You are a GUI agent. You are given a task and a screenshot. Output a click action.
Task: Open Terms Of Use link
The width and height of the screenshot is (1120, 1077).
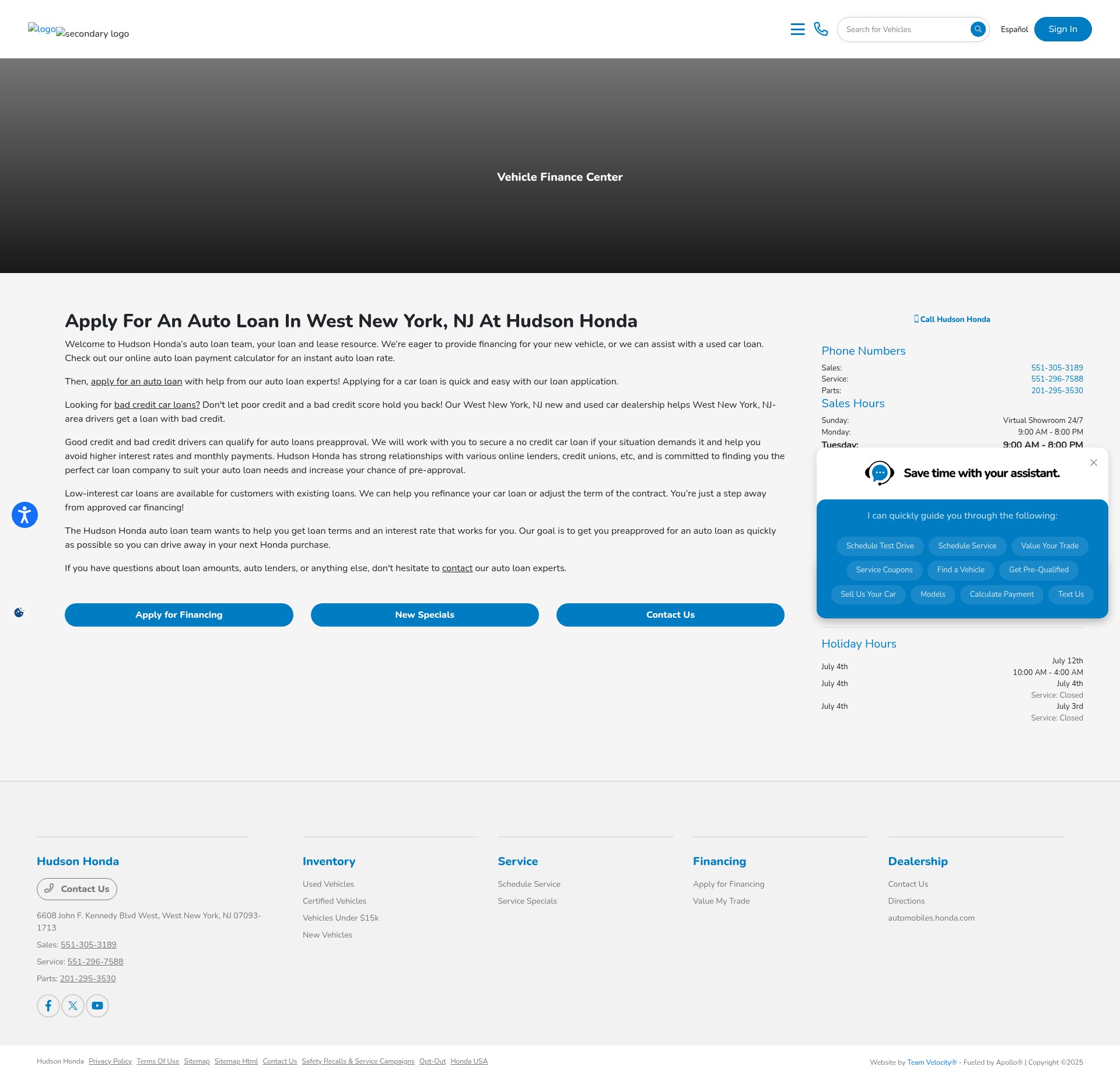158,1061
